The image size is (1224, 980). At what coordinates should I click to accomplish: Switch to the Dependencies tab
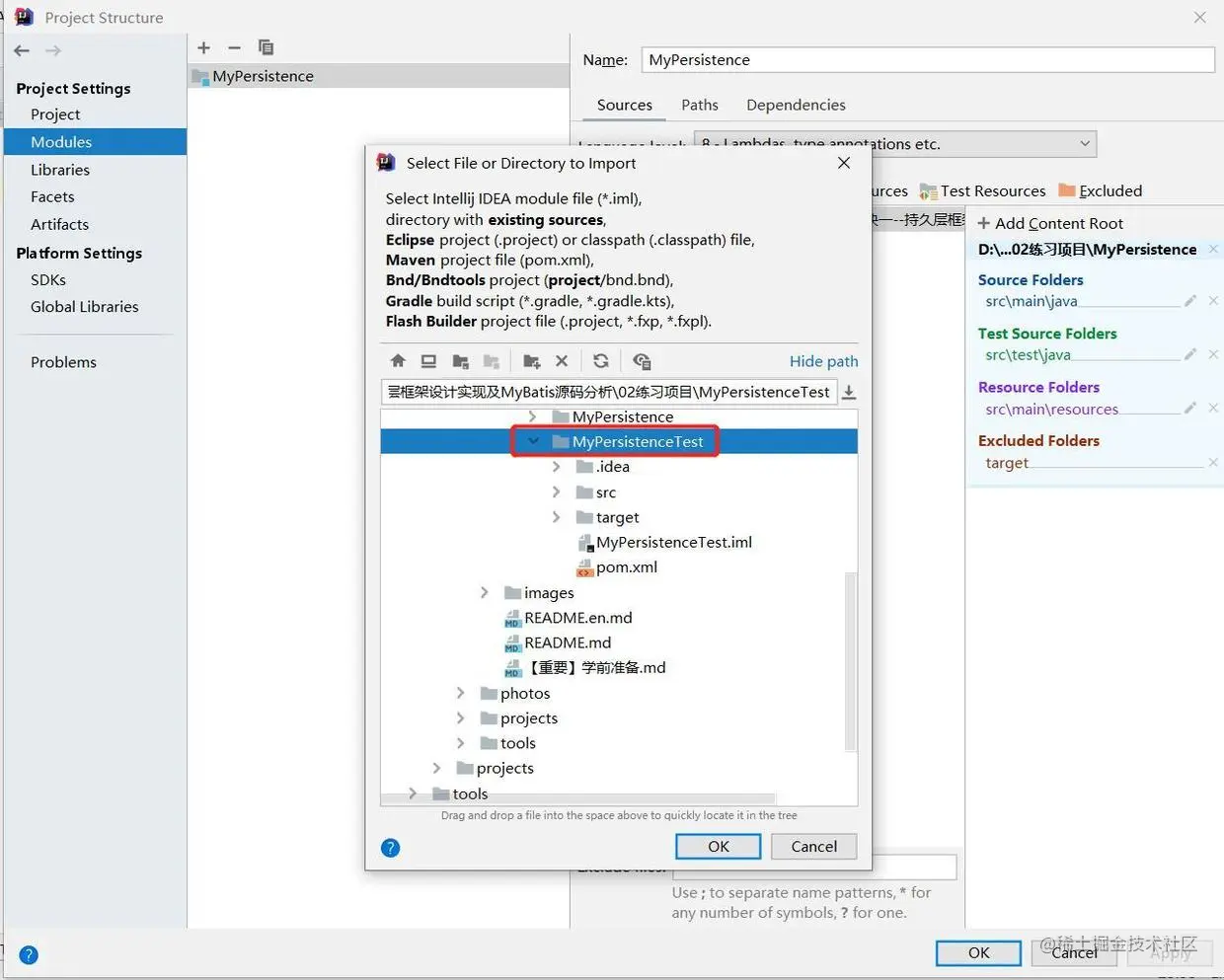(x=796, y=105)
